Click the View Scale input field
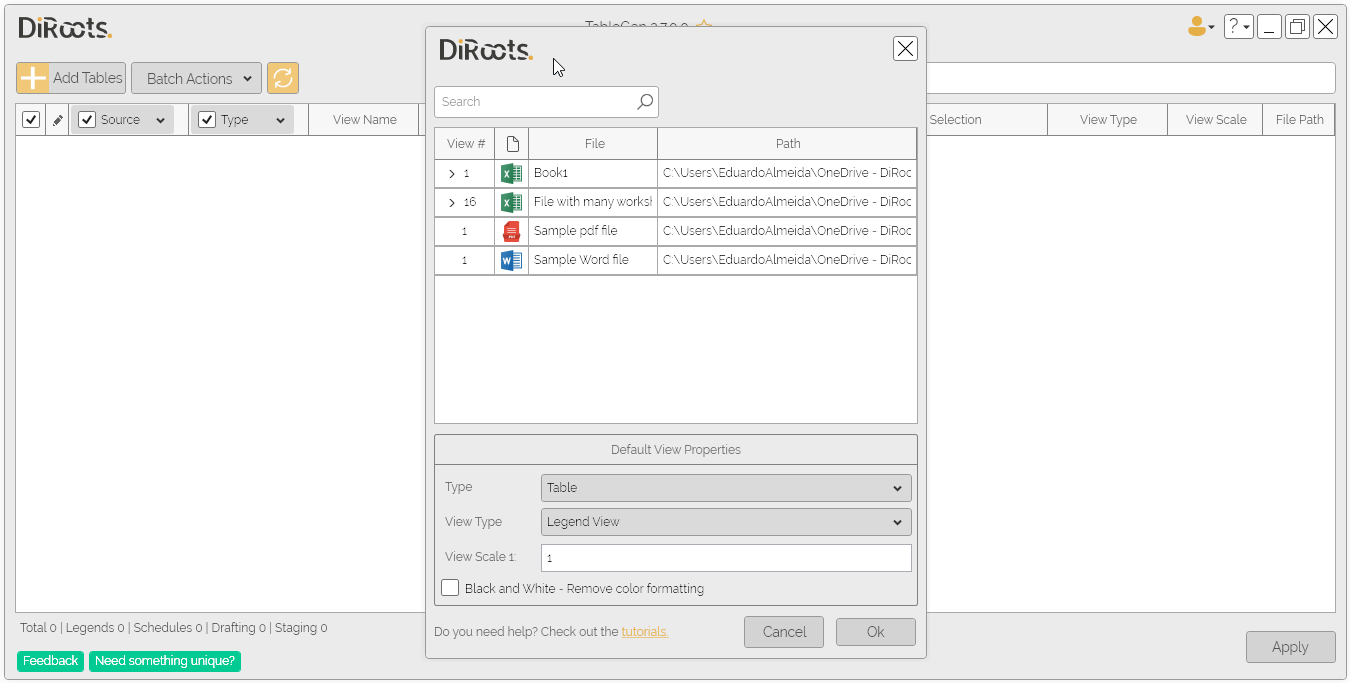 click(726, 558)
